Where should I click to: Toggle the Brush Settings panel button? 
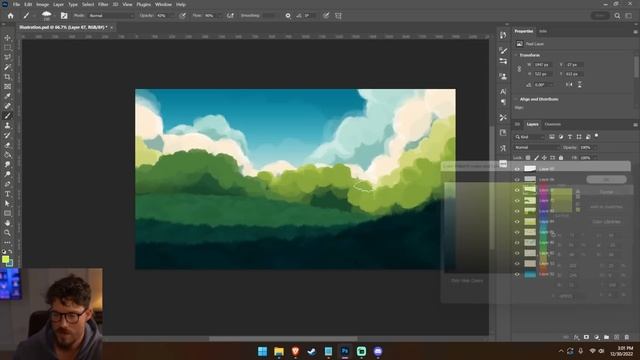(64, 16)
